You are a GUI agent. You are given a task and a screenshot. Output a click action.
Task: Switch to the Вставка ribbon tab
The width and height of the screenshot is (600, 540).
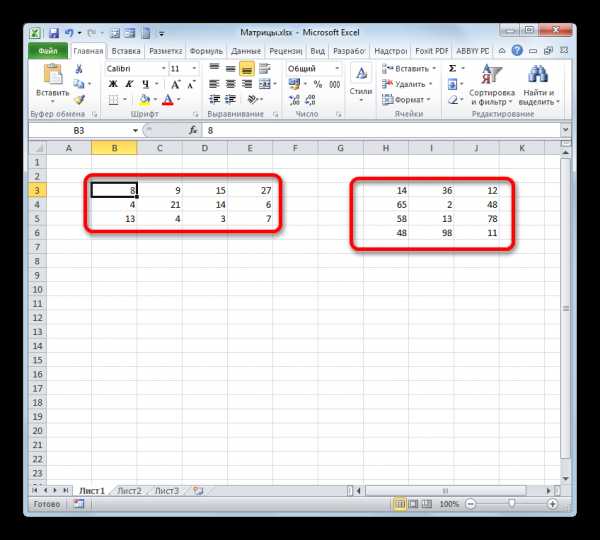(x=126, y=51)
